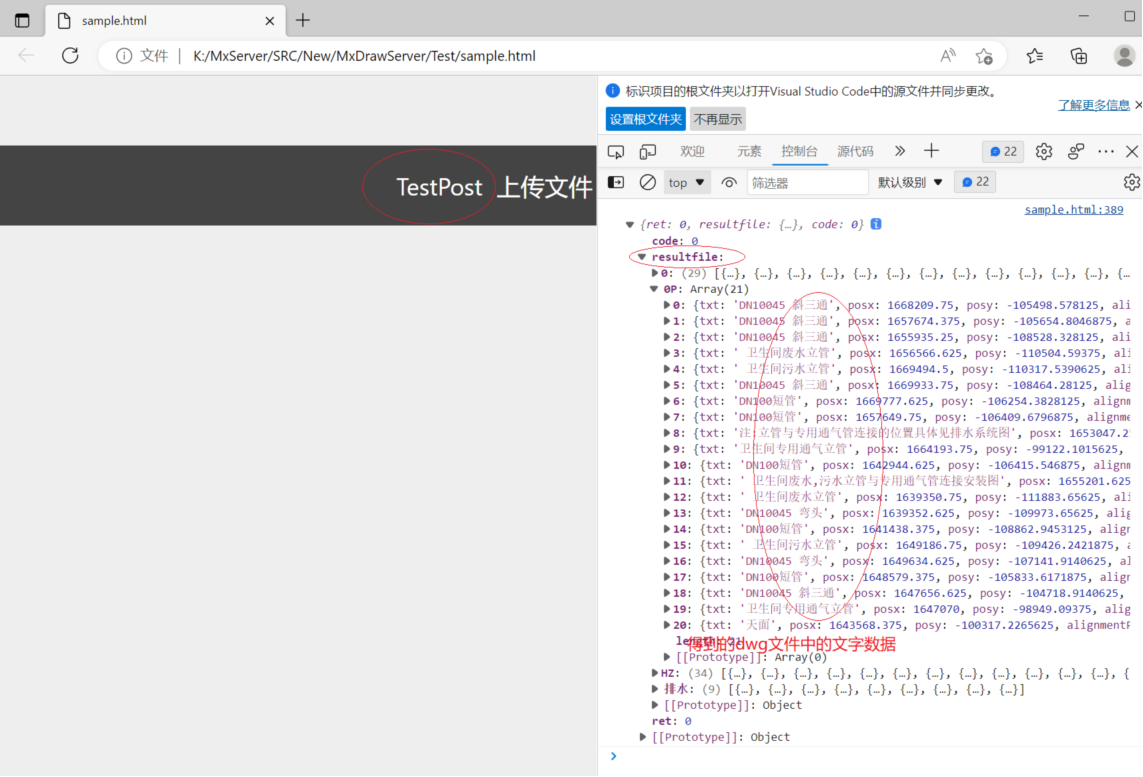The height and width of the screenshot is (777, 1143).
Task: Open the 22 issues badge in the tab bar
Action: click(1003, 152)
